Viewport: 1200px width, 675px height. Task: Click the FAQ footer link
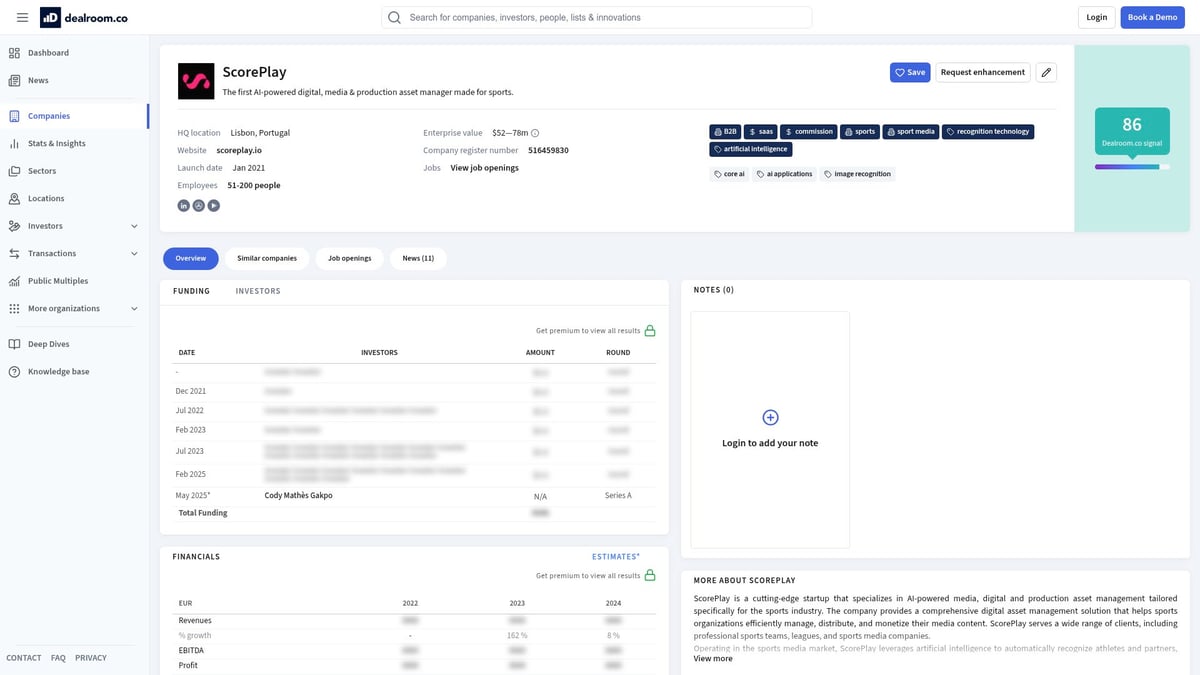[x=58, y=658]
